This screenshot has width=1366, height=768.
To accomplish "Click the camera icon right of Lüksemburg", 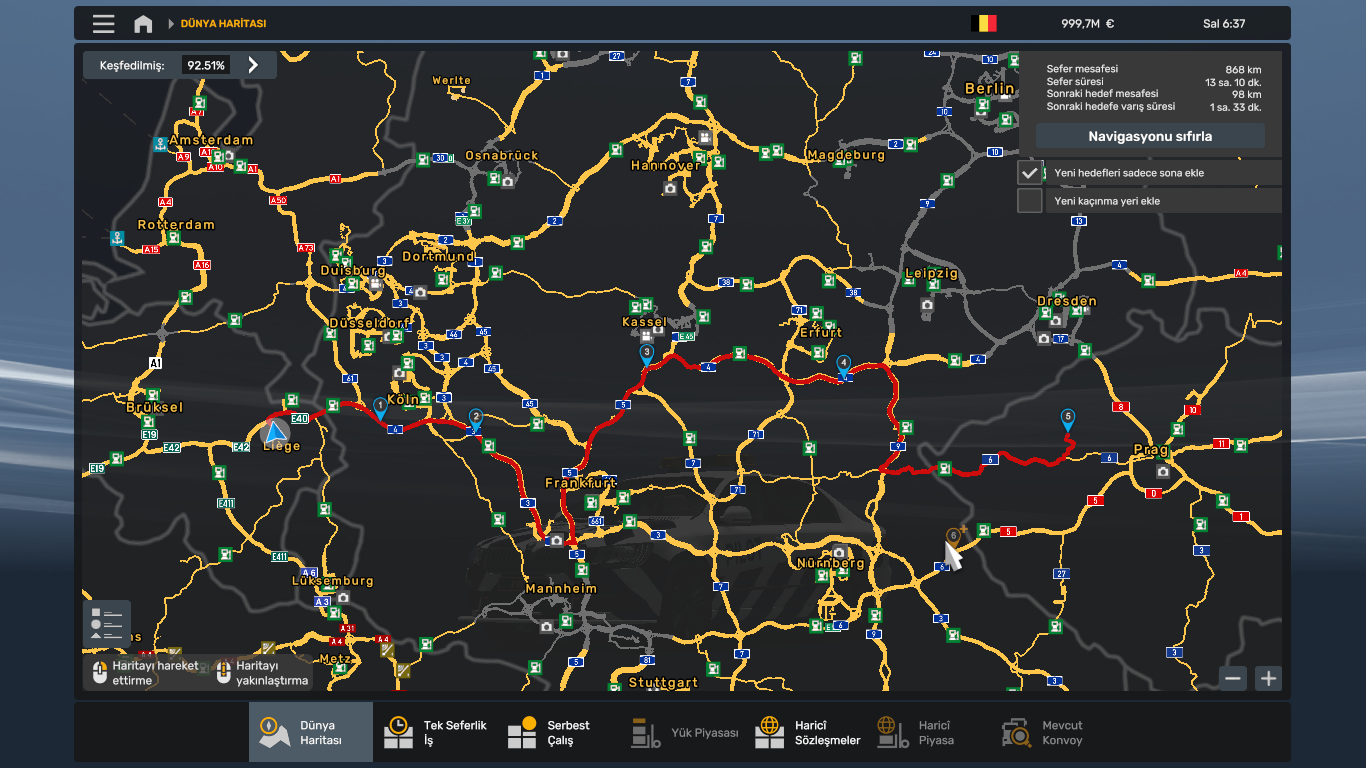I will click(343, 597).
